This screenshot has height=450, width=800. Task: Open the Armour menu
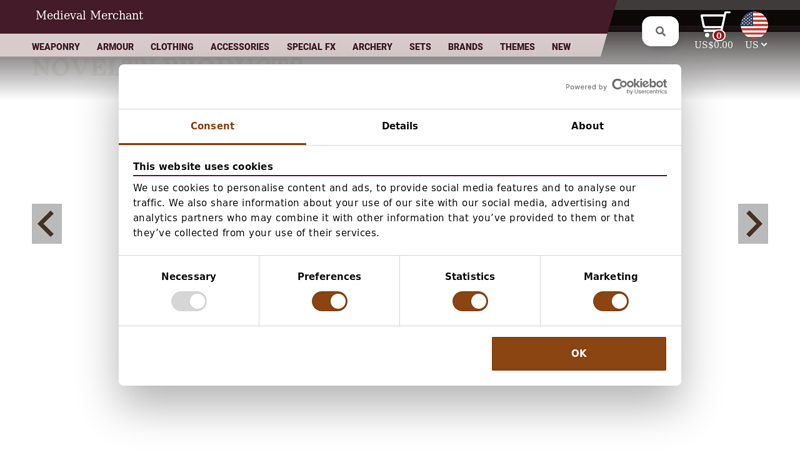(115, 47)
